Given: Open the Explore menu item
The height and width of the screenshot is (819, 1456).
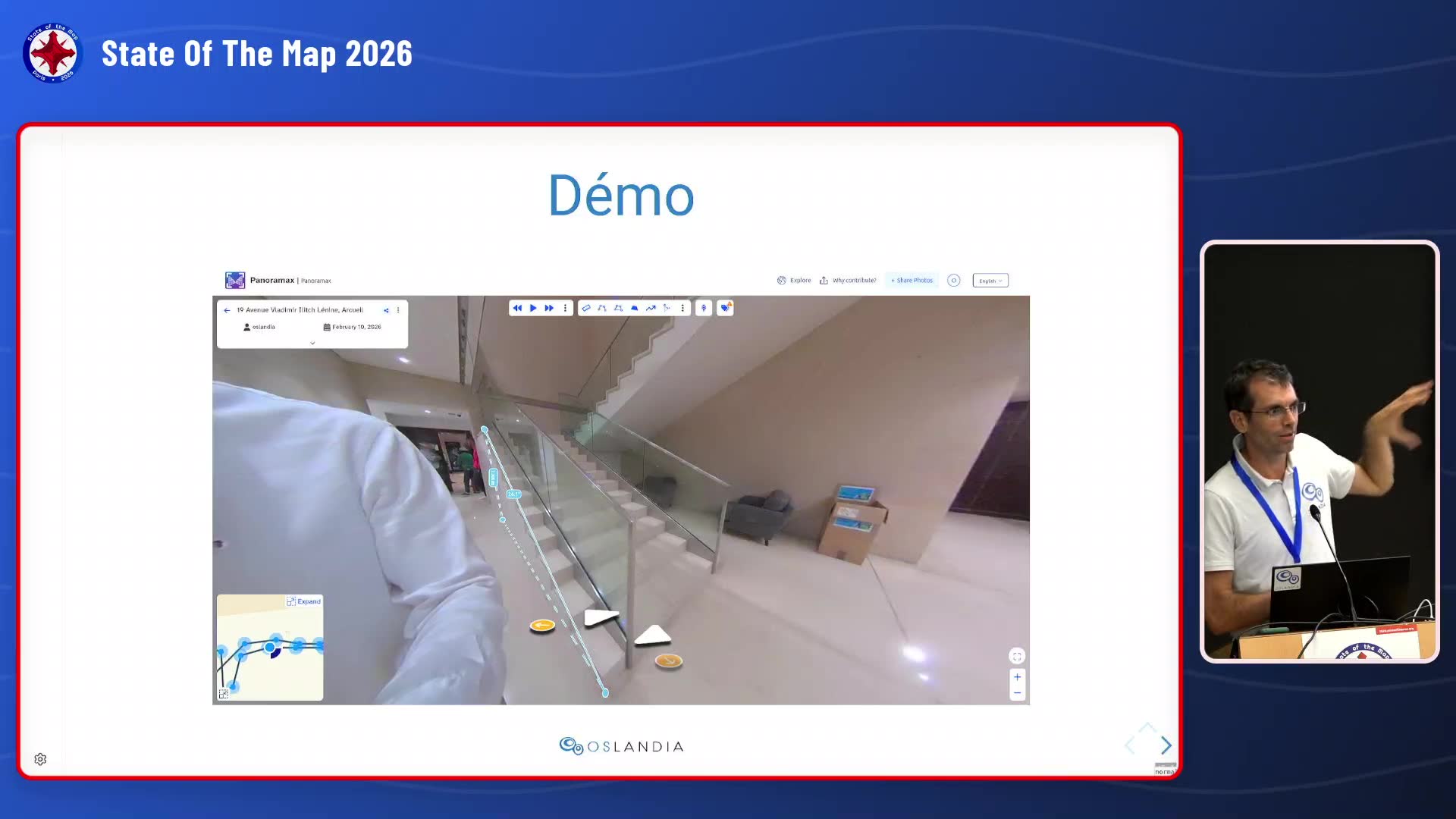Looking at the screenshot, I should 794,281.
